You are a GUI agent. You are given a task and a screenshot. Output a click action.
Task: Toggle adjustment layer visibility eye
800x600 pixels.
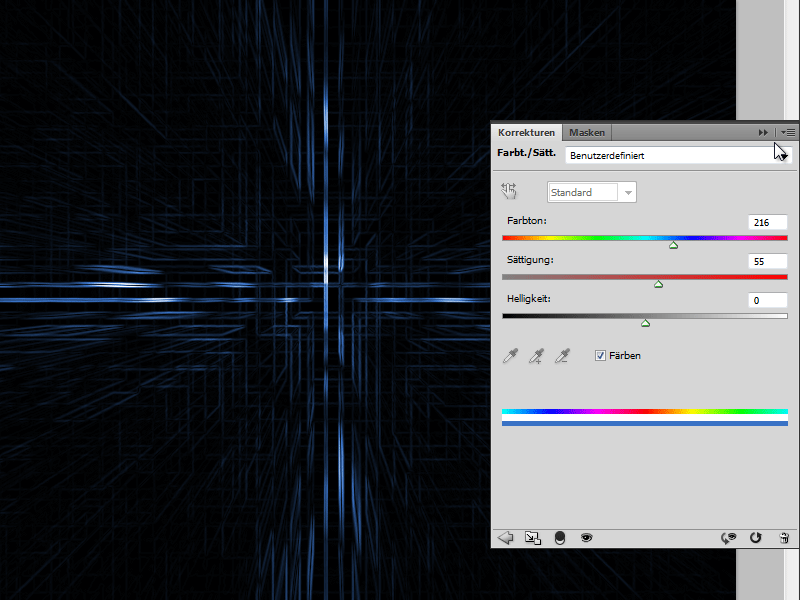(x=586, y=538)
